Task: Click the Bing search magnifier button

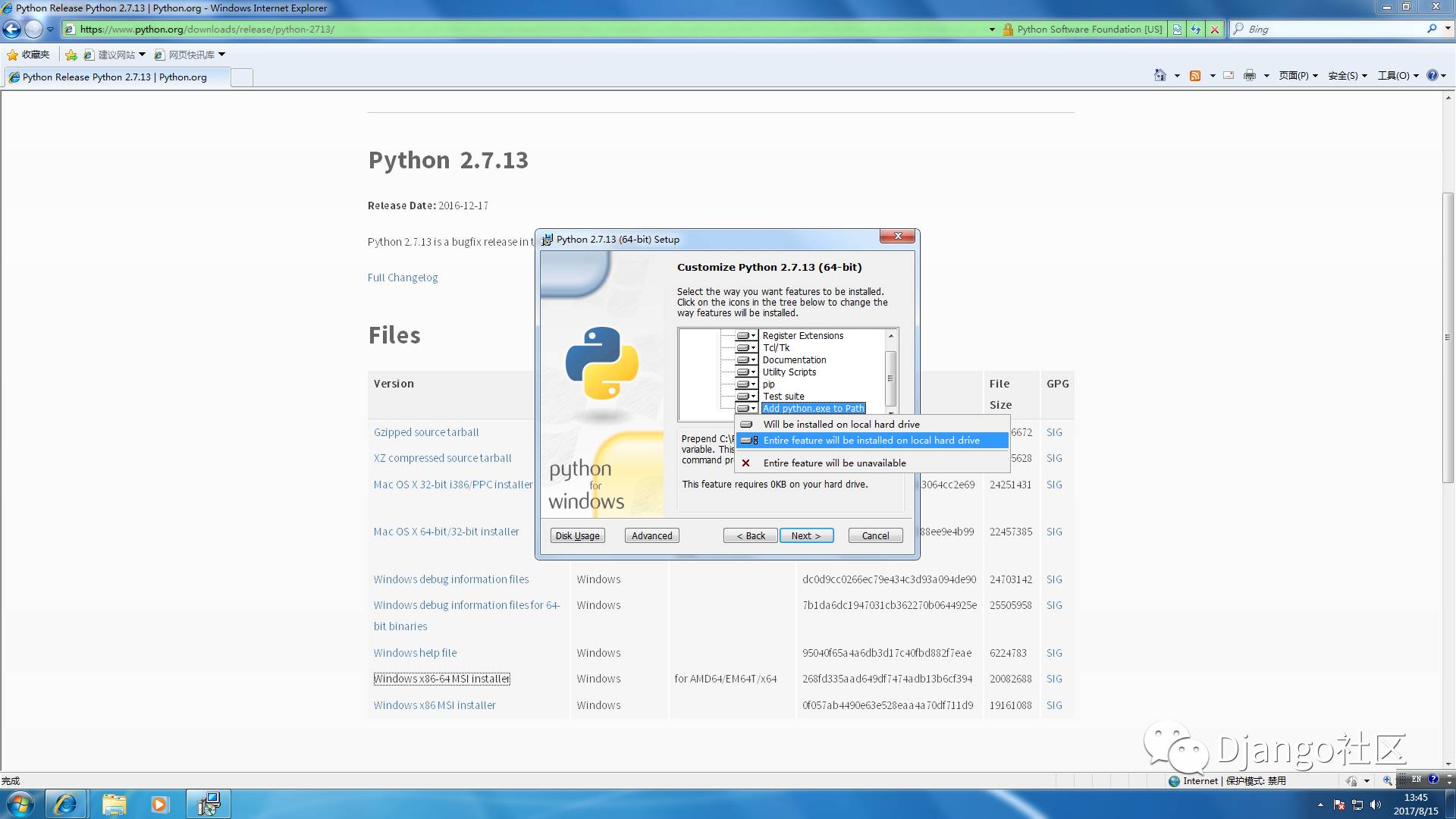Action: pyautogui.click(x=1432, y=29)
